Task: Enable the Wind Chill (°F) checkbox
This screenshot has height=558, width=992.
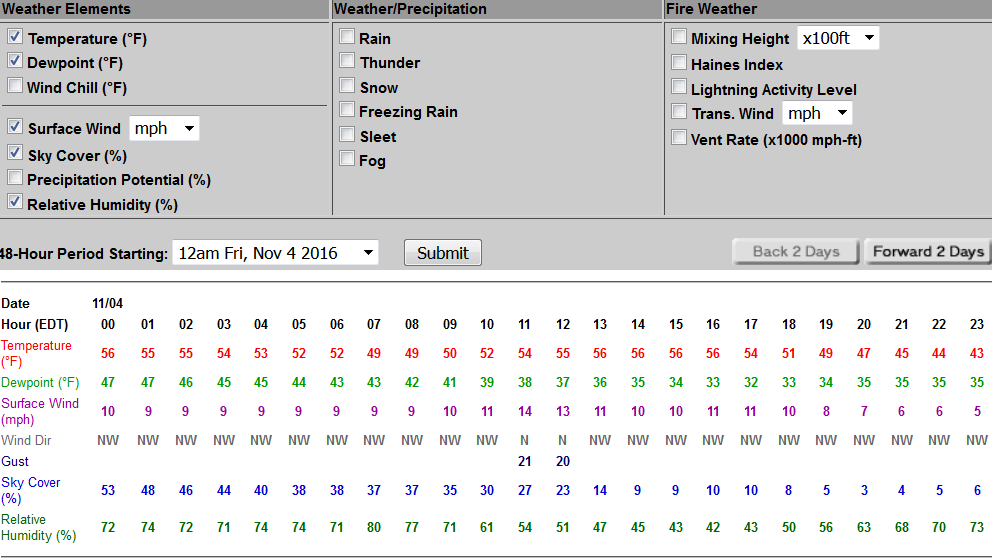Action: [x=15, y=87]
